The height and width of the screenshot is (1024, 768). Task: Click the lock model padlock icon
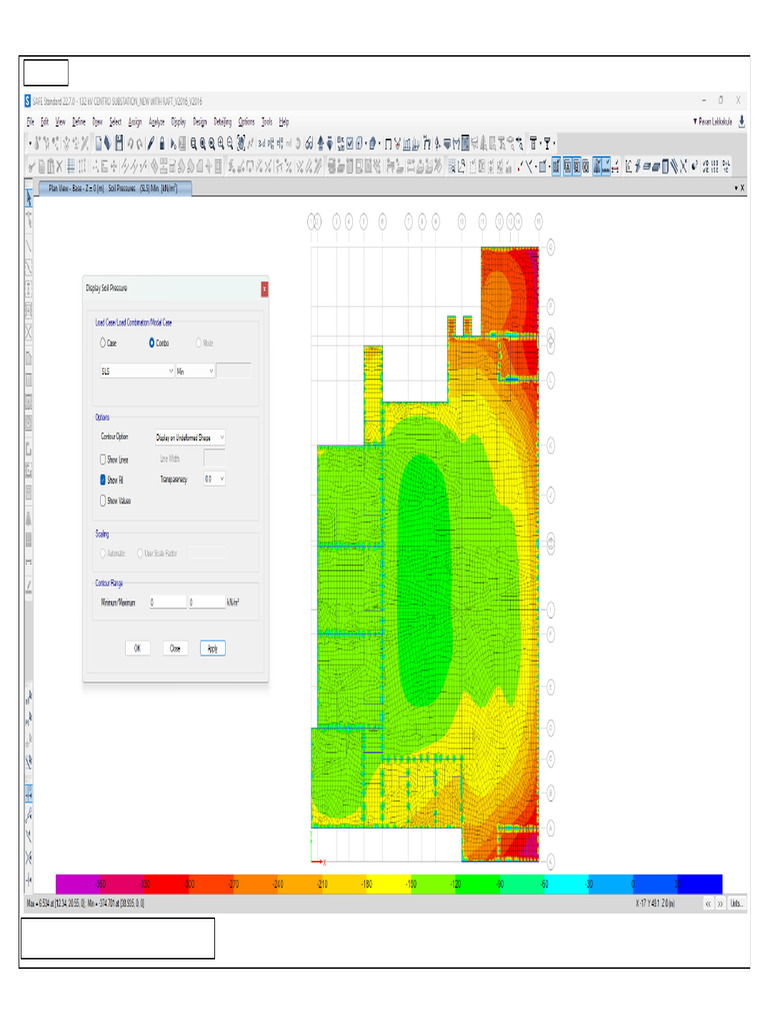(162, 144)
